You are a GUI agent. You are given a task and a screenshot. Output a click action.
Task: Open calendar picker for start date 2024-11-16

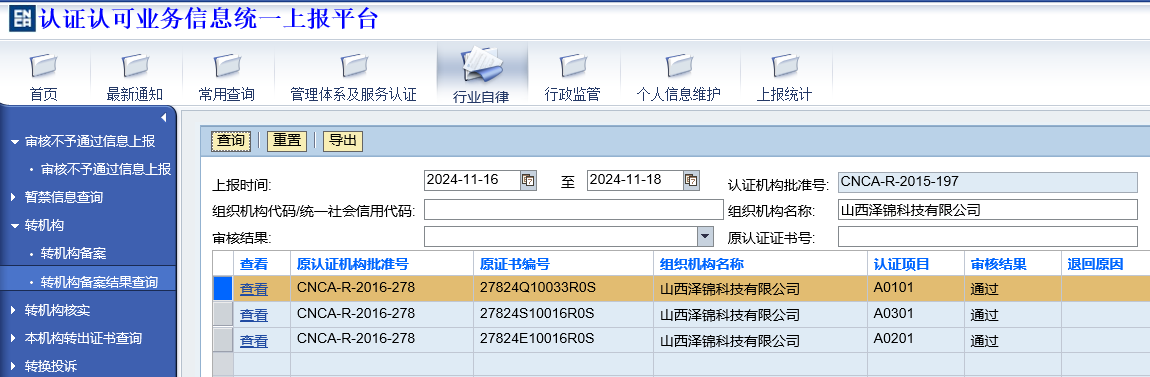click(528, 180)
